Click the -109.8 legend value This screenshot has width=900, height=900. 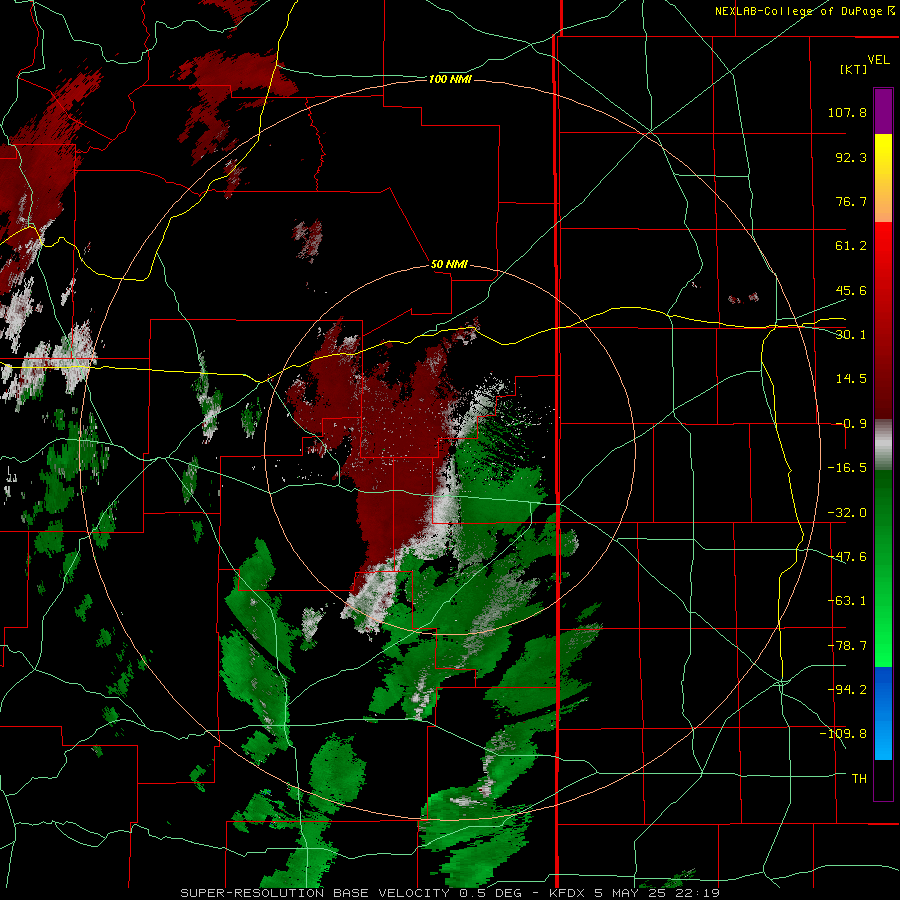coord(843,734)
